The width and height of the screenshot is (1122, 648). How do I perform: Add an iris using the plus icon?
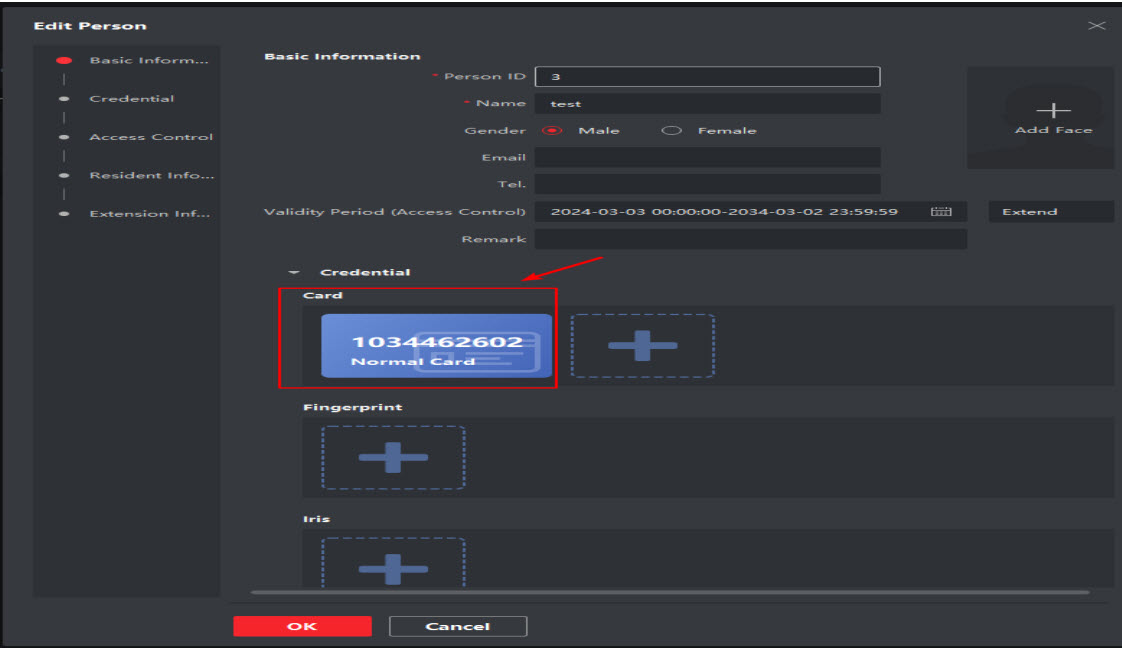[393, 566]
